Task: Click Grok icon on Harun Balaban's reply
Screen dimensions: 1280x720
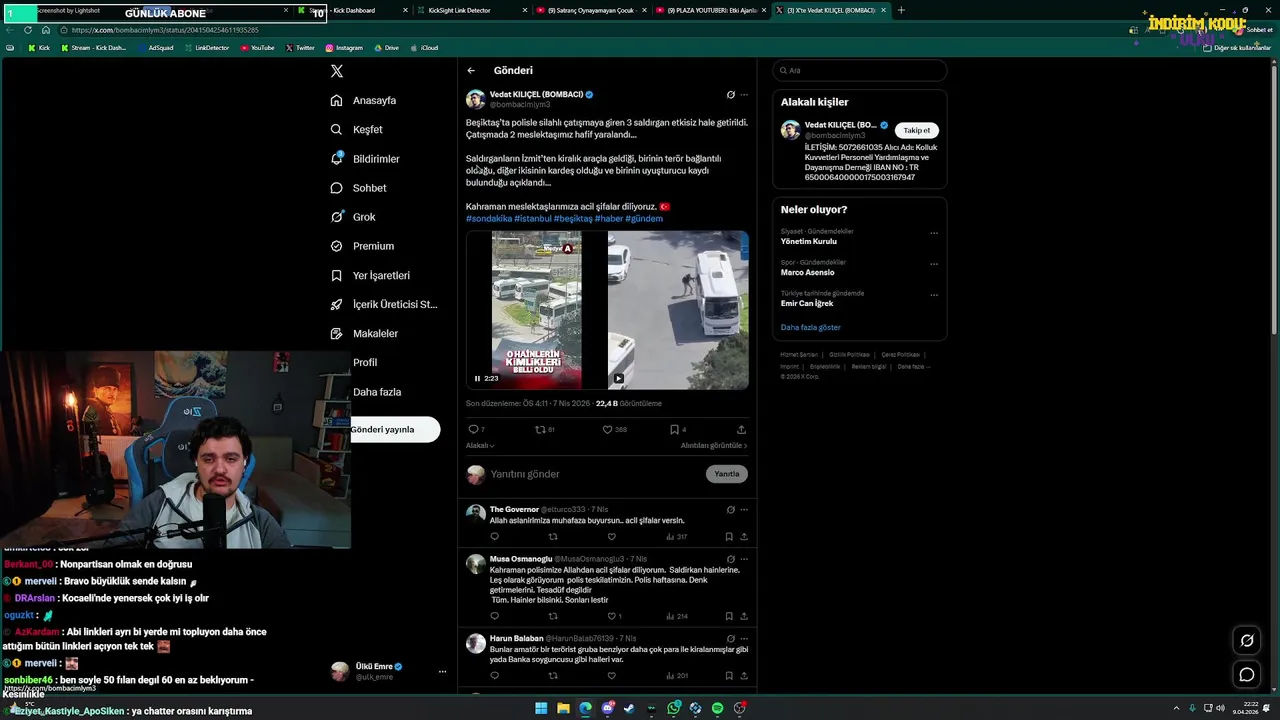Action: click(731, 639)
